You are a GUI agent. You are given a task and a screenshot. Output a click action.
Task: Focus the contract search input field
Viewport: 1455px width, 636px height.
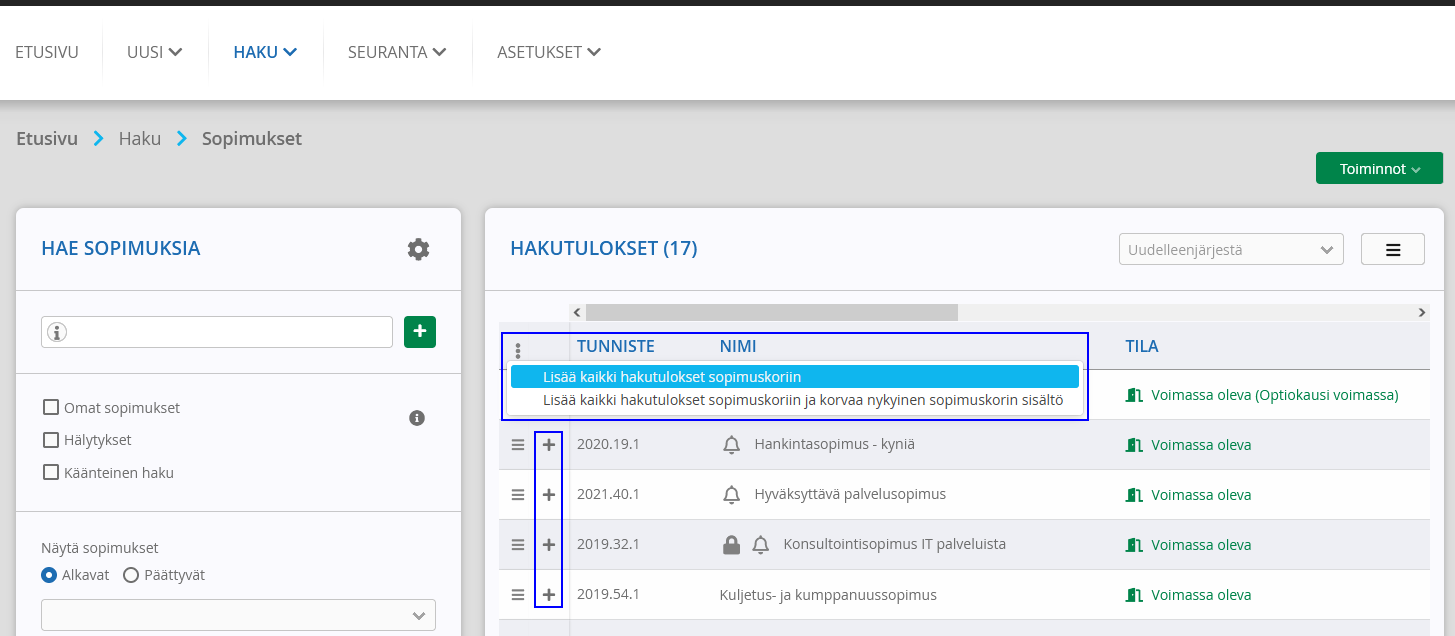tap(217, 332)
